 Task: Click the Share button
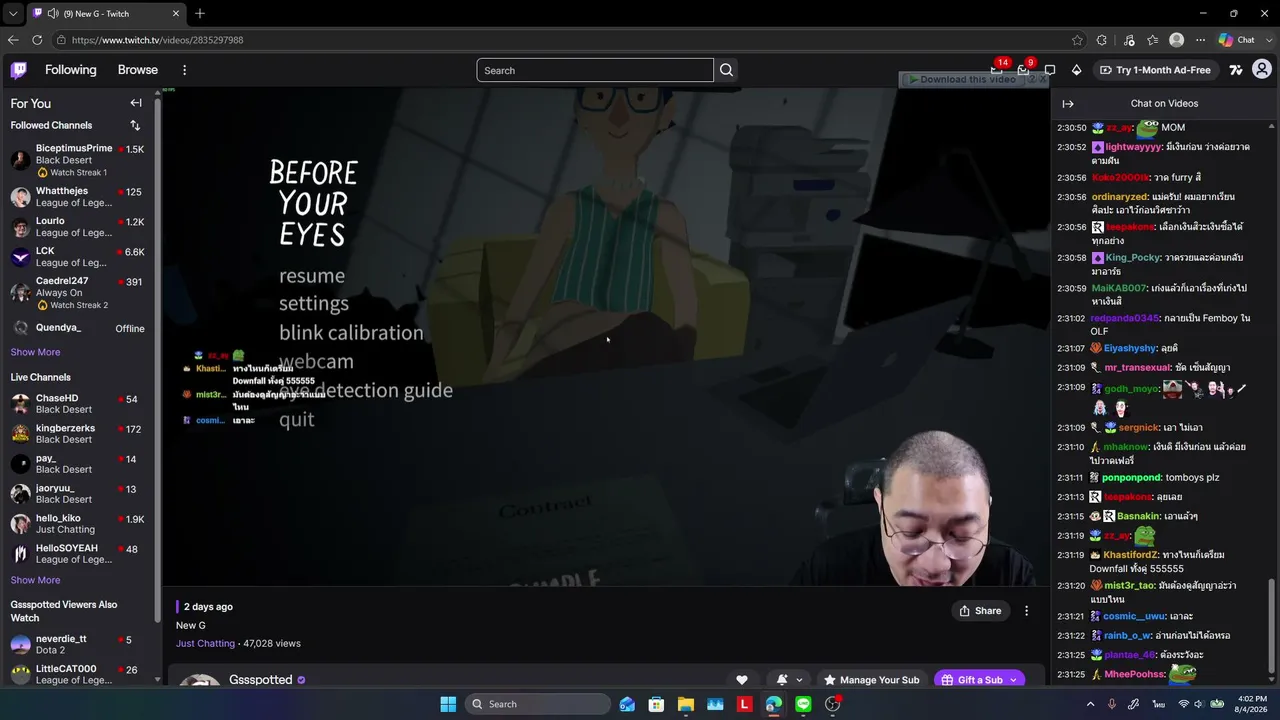coord(980,611)
